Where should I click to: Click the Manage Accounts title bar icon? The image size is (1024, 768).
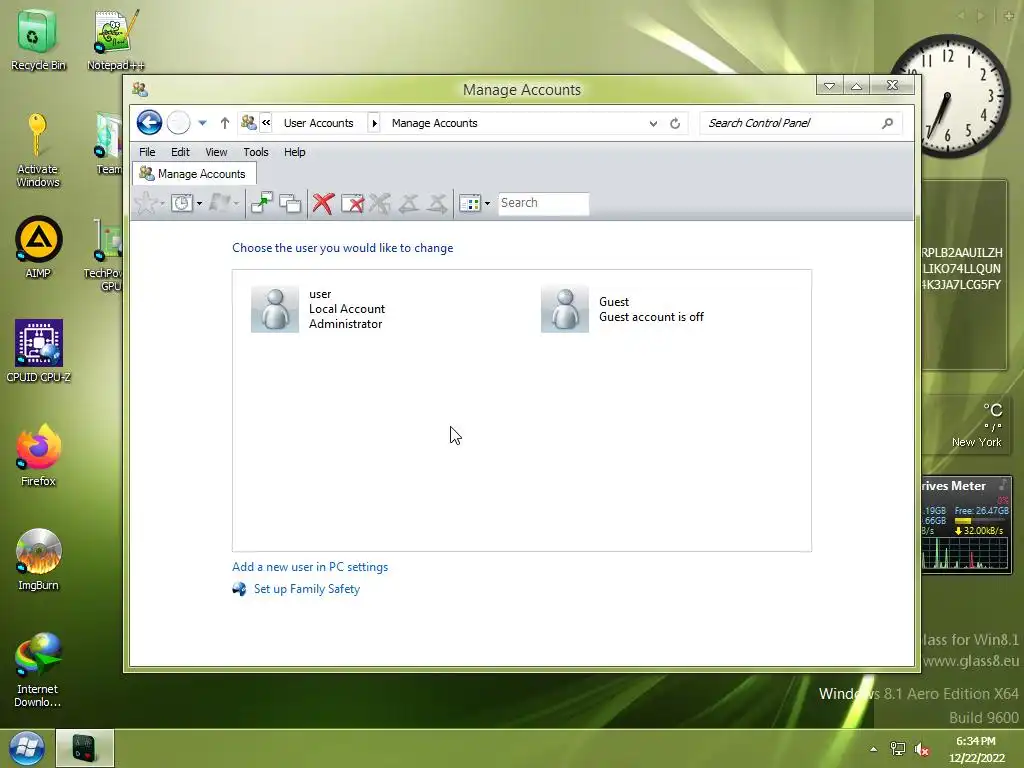pos(140,89)
